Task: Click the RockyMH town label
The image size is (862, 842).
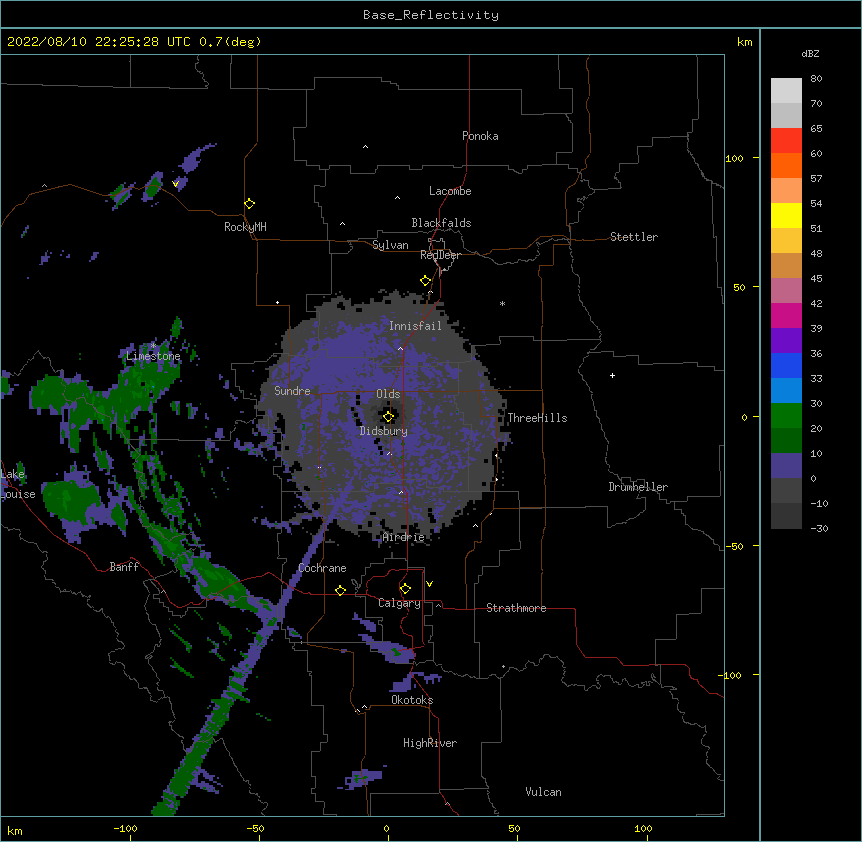Action: (x=245, y=227)
